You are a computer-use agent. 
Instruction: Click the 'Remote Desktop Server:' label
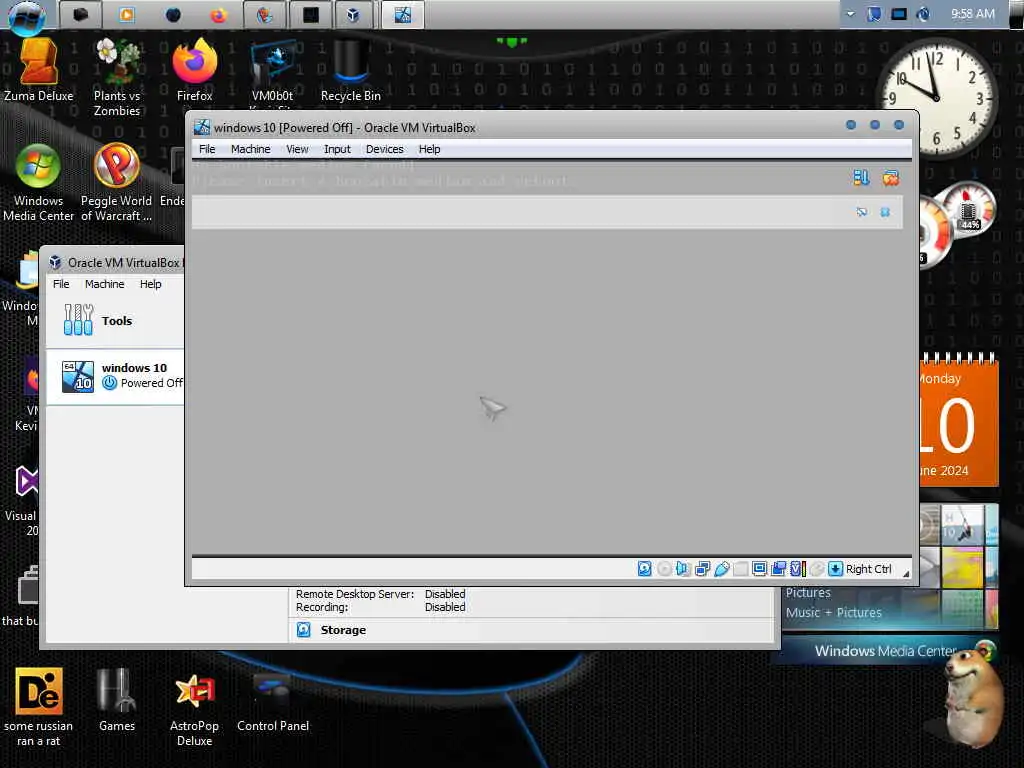point(355,594)
